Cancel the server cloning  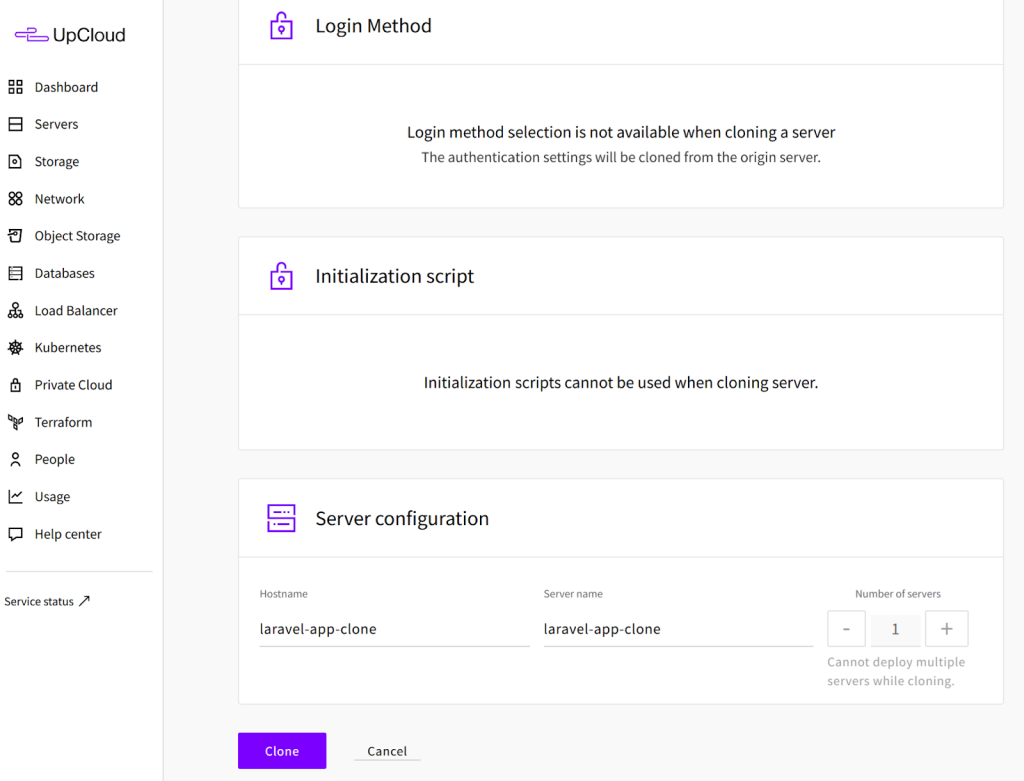(387, 751)
